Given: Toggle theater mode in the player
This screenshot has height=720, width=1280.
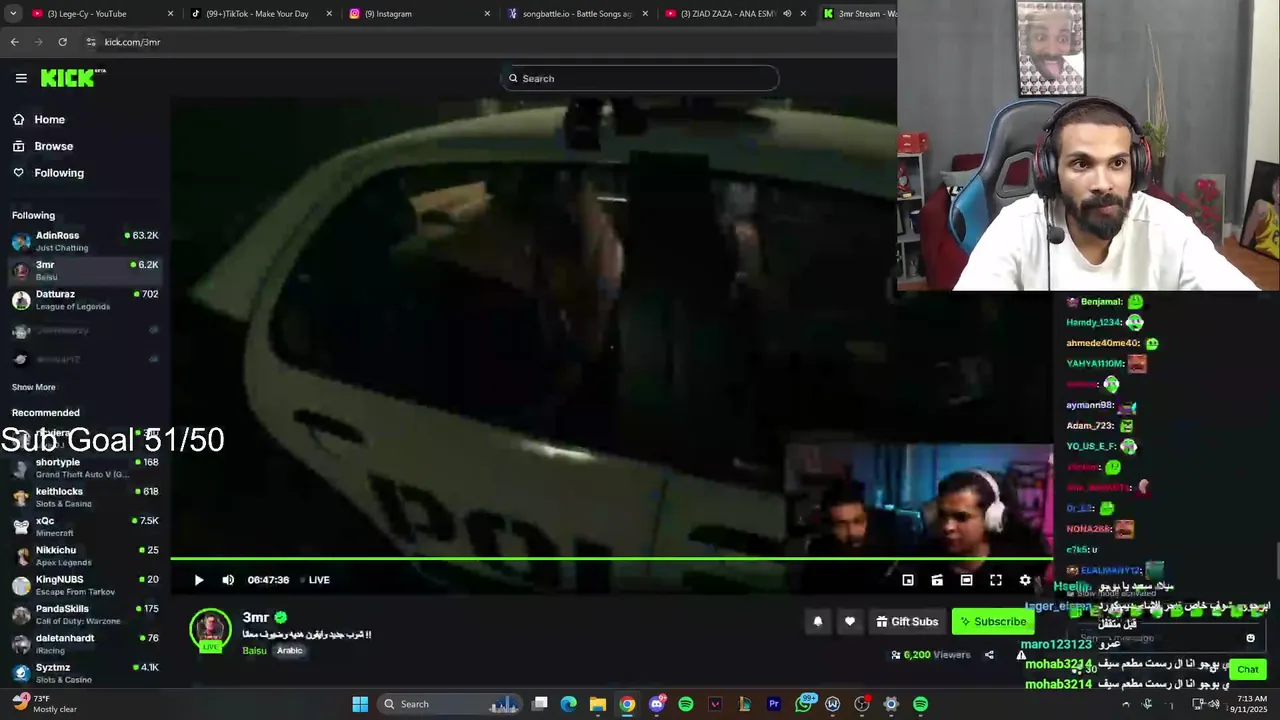Looking at the screenshot, I should 966,580.
